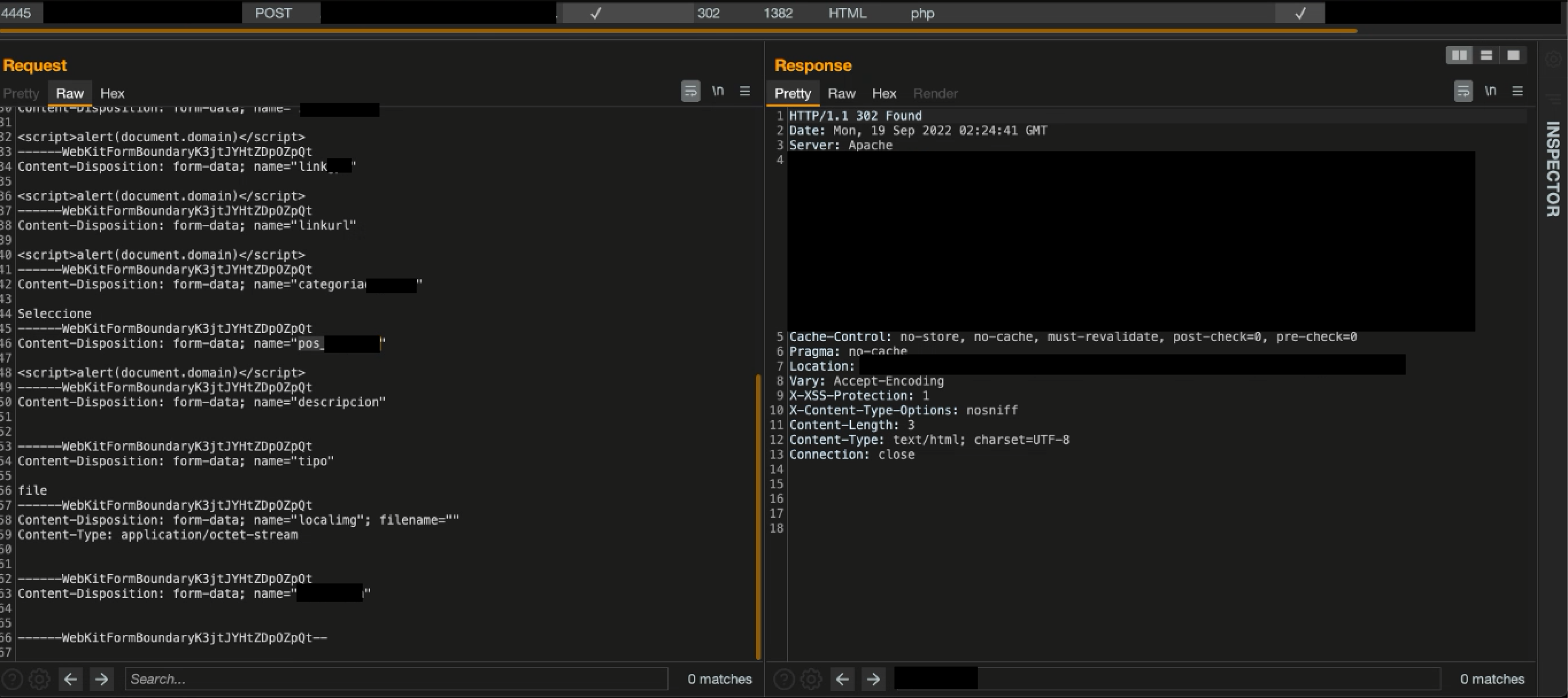Select Pretty tab in Response pane

click(x=793, y=93)
